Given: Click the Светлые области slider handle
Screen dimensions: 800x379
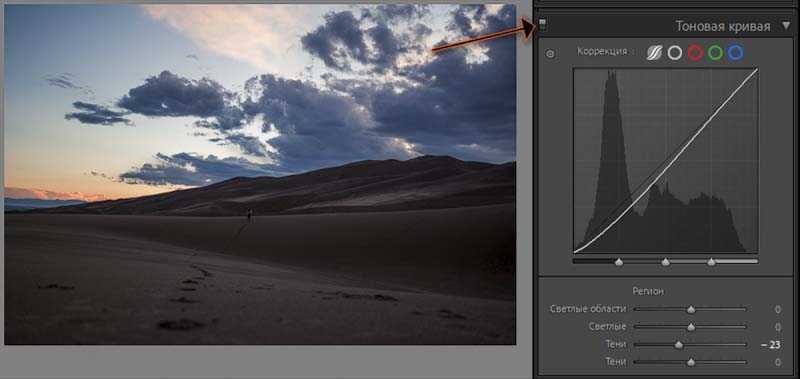Looking at the screenshot, I should pos(691,309).
